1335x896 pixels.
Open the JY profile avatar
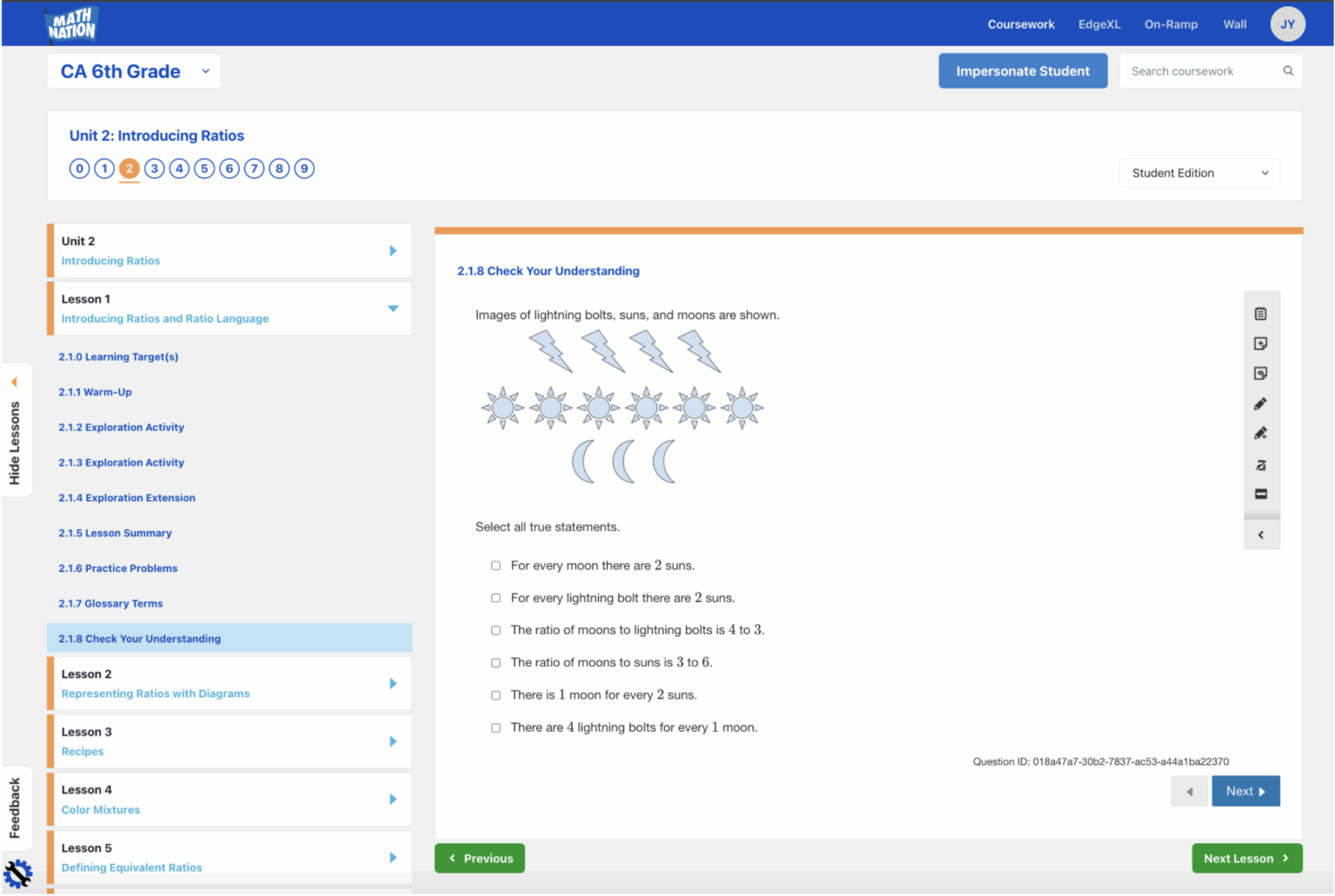click(x=1287, y=23)
